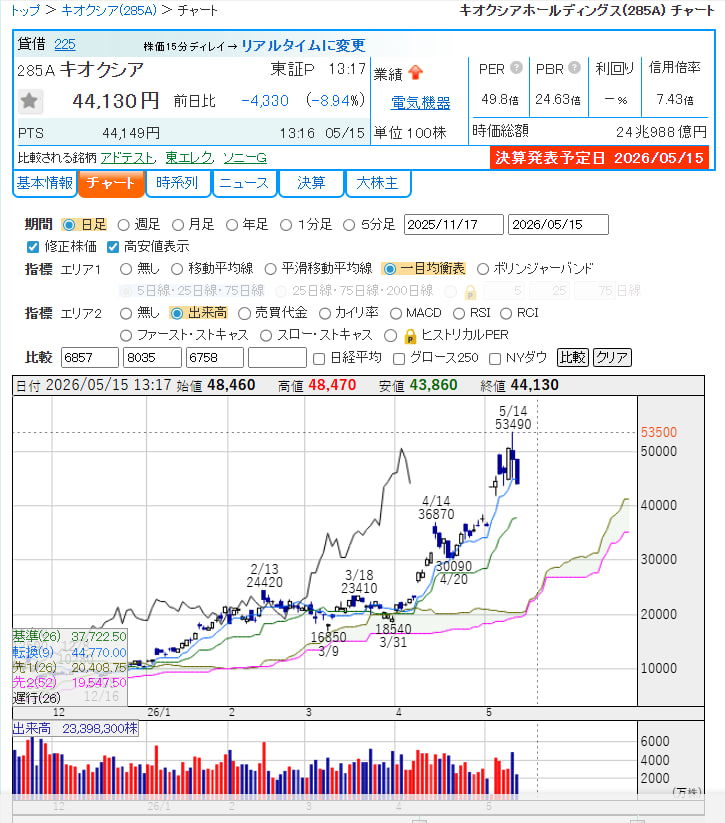Click the 5/14 53490 high label on chart

pyautogui.click(x=513, y=418)
